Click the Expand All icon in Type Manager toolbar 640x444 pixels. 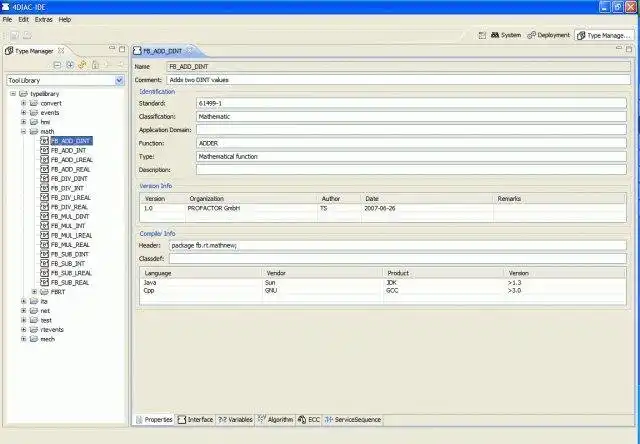[70, 65]
